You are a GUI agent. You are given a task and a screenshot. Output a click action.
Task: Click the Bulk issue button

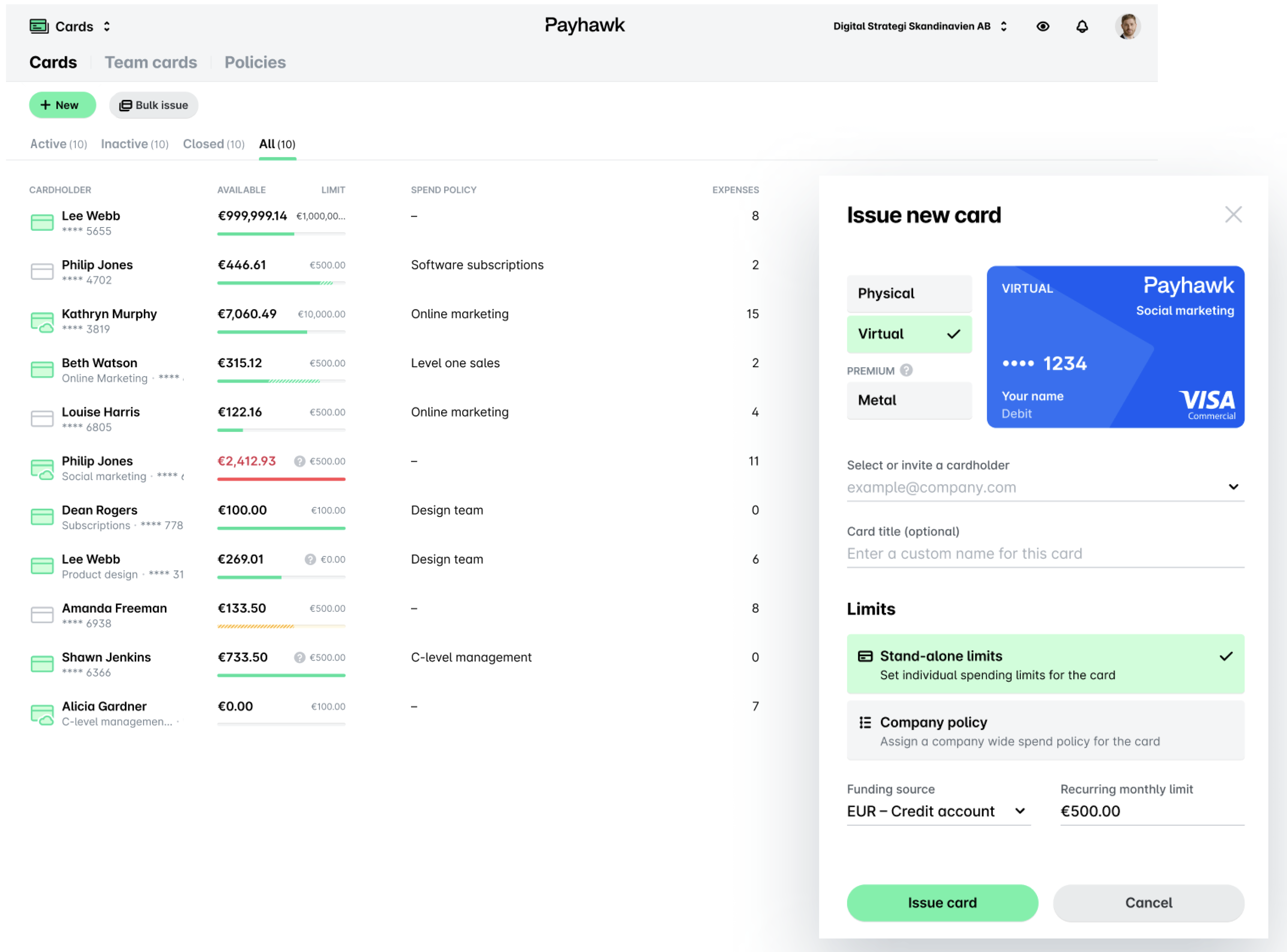click(153, 105)
